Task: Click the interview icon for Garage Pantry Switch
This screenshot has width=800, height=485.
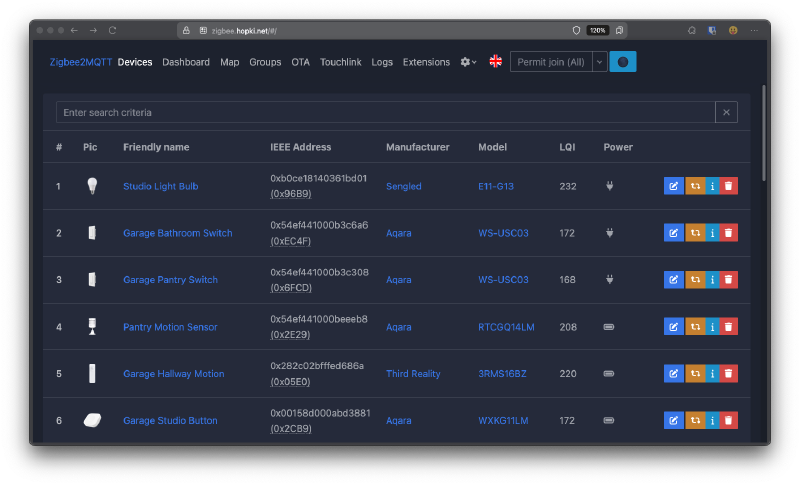Action: (x=711, y=280)
